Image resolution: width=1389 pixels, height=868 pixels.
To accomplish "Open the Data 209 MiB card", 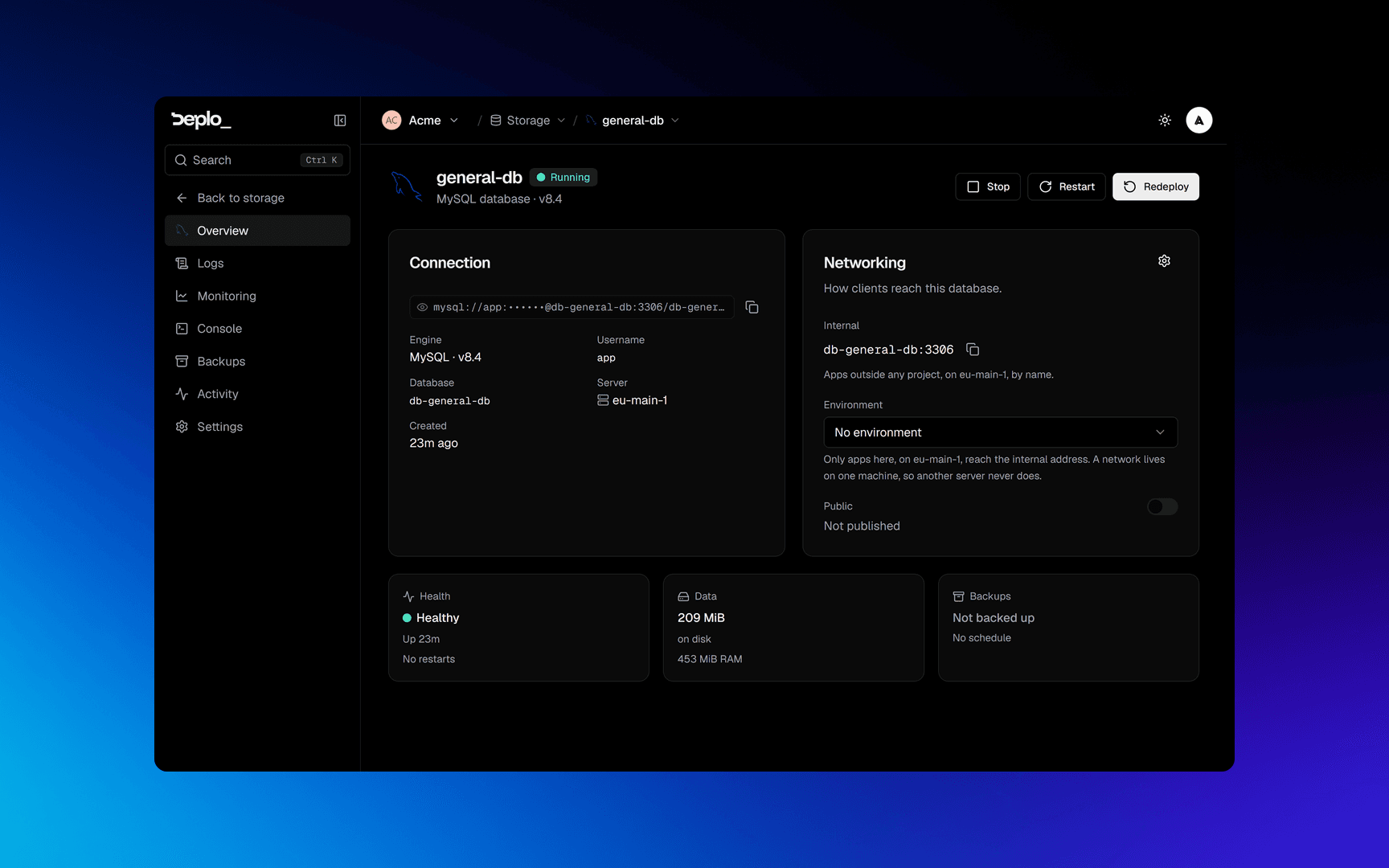I will [793, 628].
